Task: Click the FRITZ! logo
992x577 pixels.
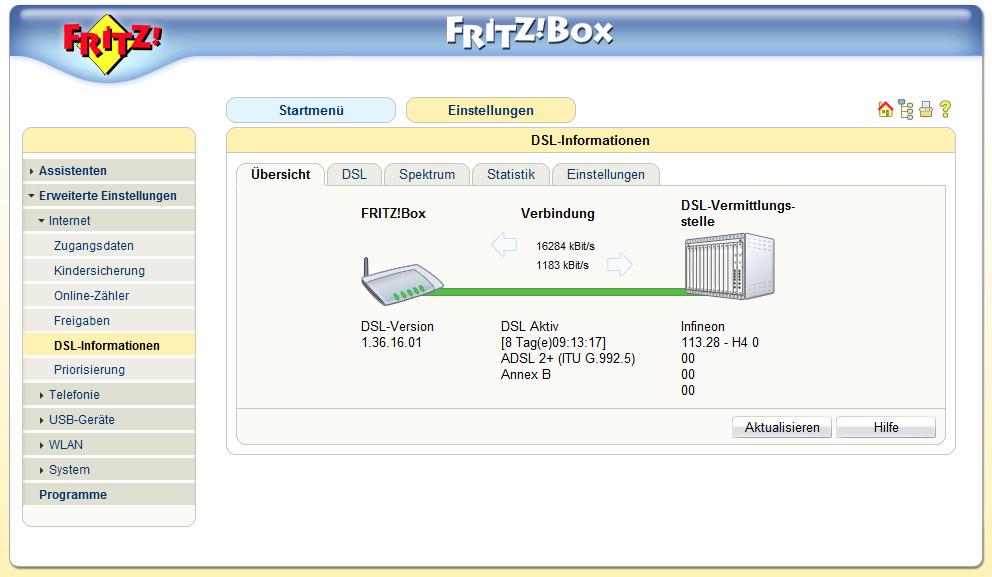Action: tap(113, 43)
